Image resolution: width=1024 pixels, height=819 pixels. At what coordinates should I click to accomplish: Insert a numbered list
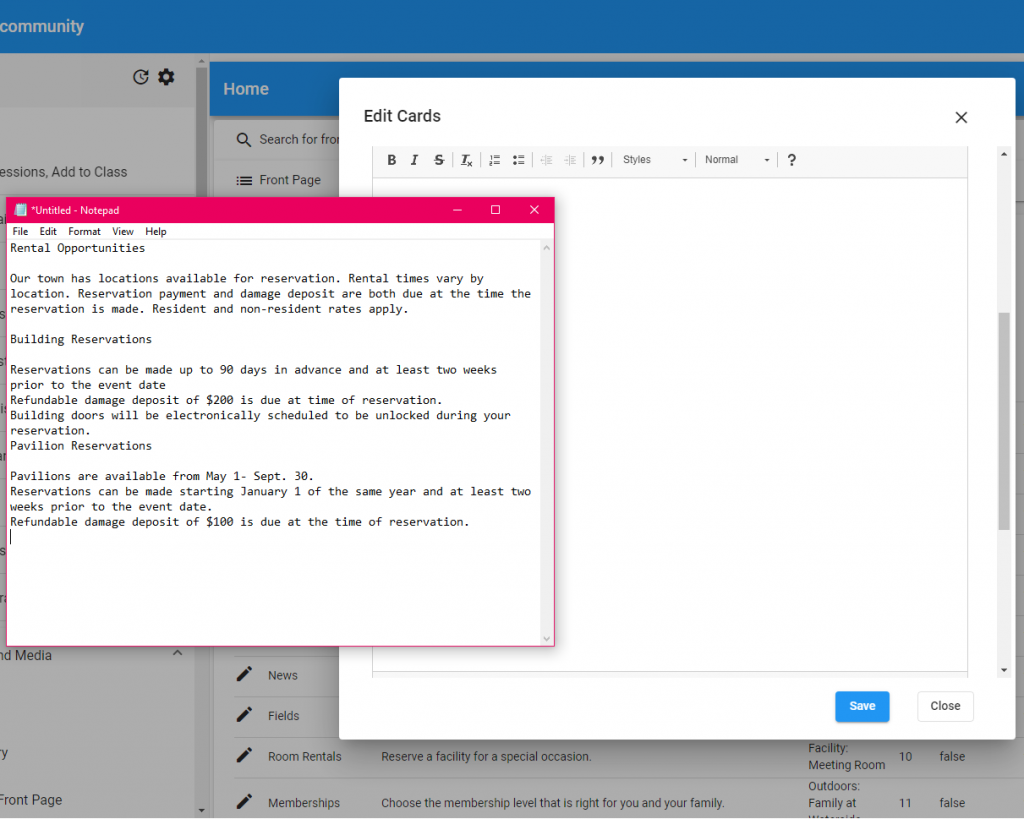(x=495, y=160)
